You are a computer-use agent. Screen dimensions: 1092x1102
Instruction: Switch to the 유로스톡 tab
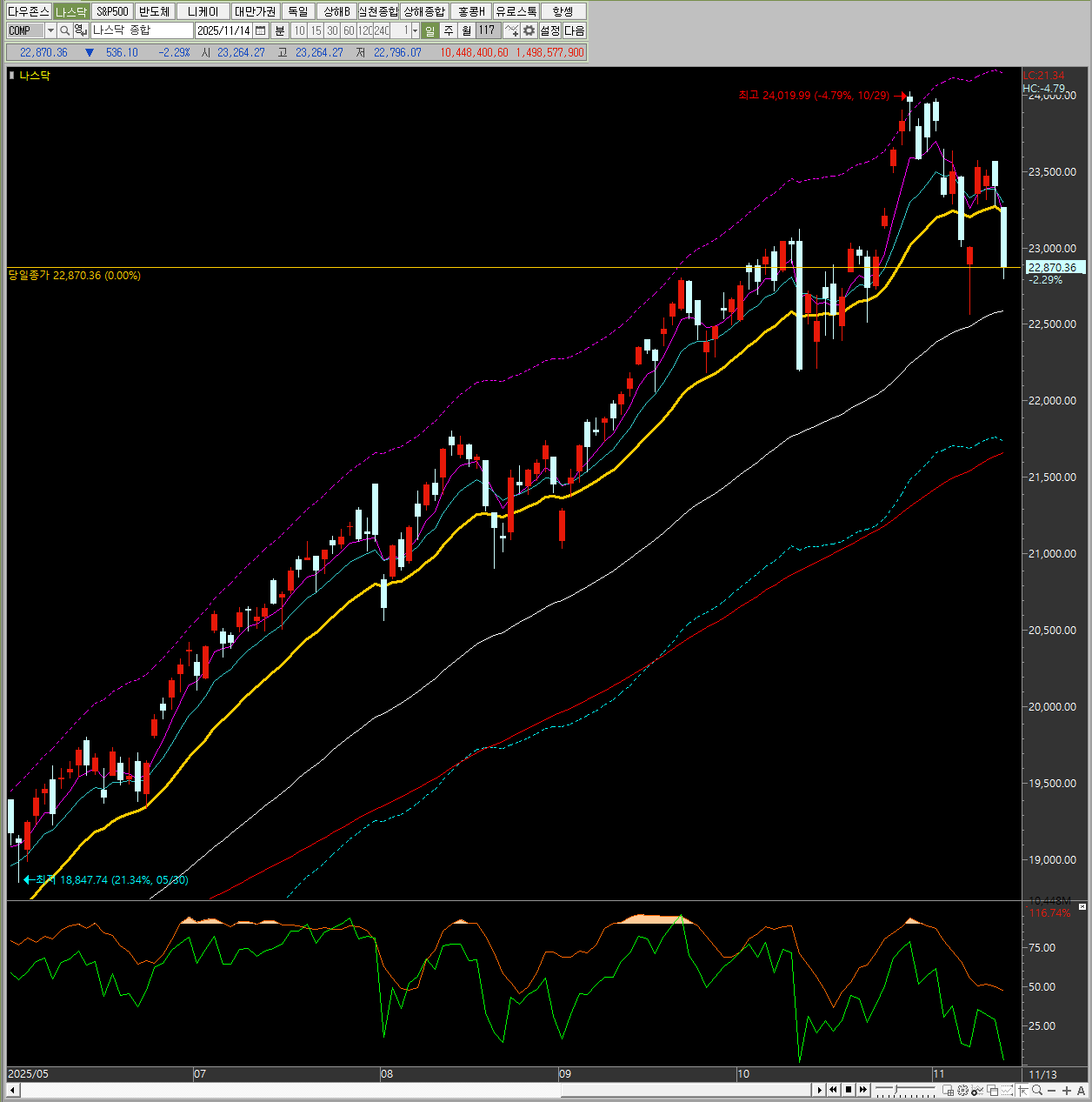516,11
